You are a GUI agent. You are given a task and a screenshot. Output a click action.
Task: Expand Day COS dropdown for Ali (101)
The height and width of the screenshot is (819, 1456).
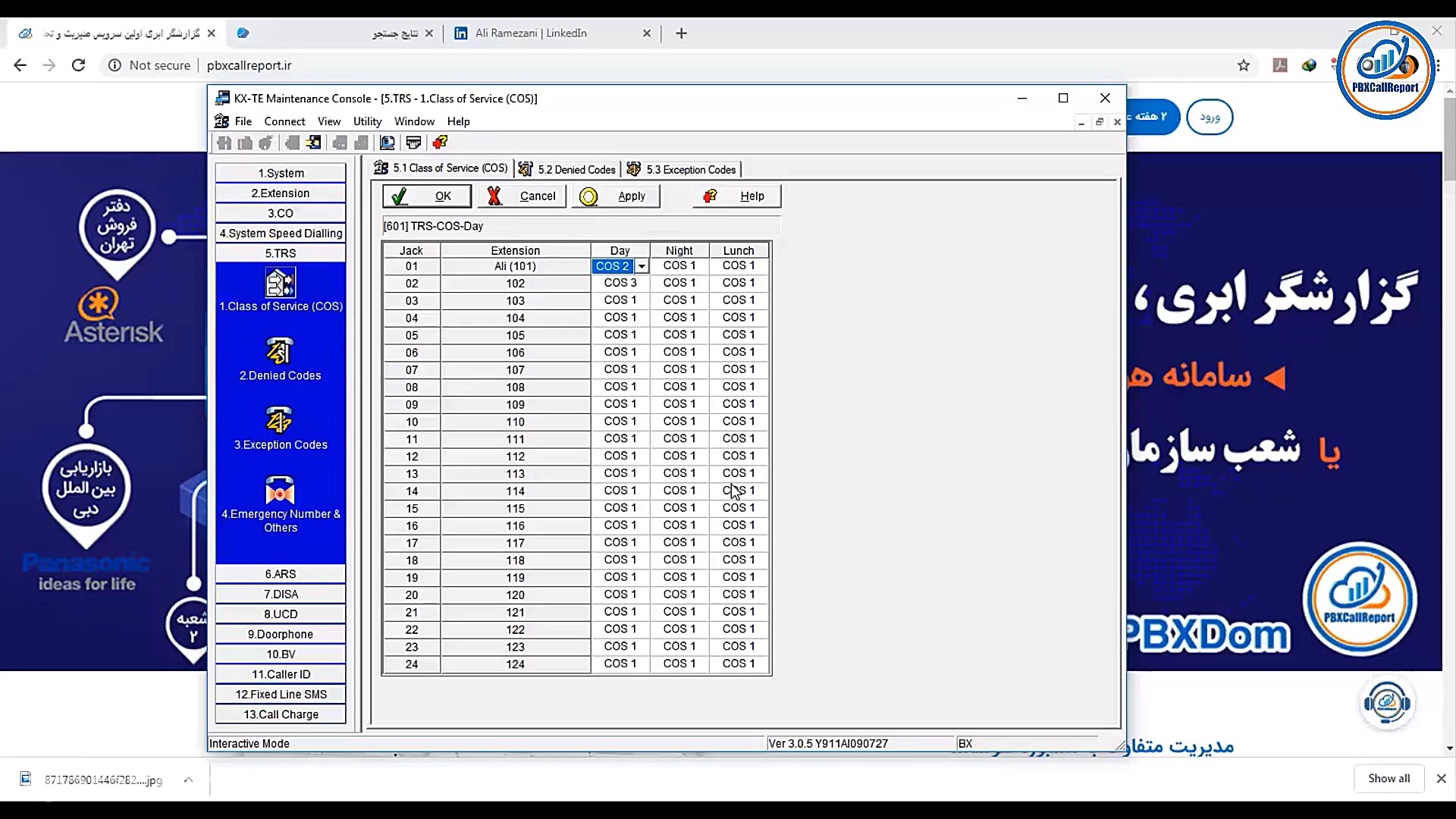pos(642,266)
